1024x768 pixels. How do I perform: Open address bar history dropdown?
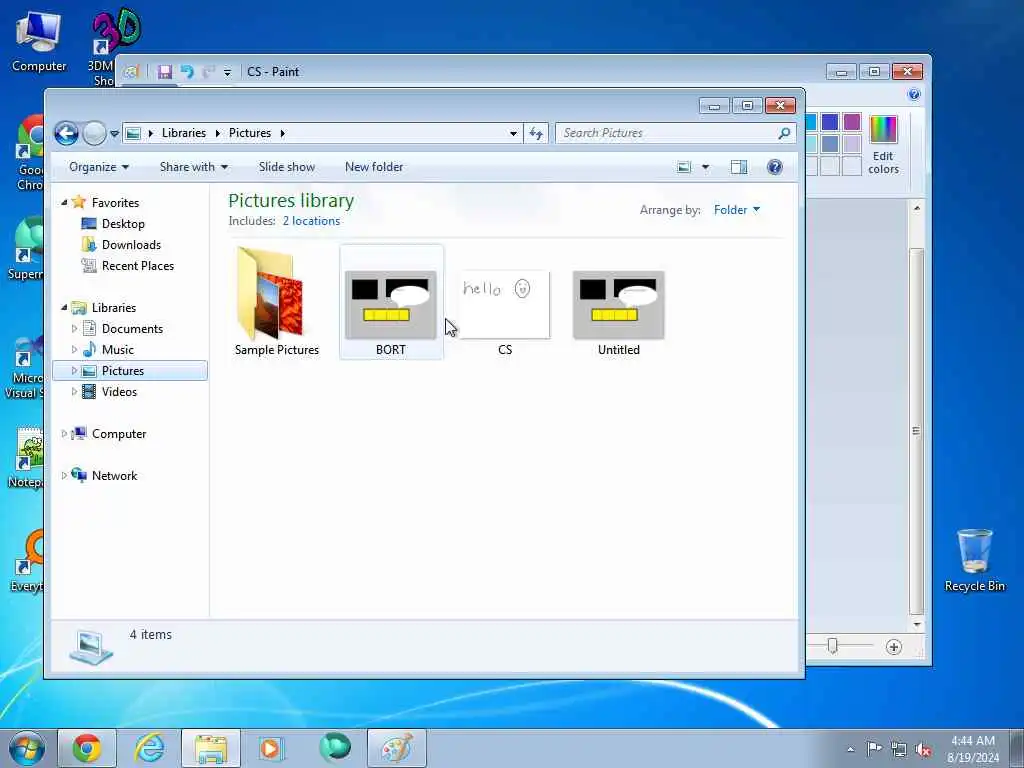click(513, 134)
